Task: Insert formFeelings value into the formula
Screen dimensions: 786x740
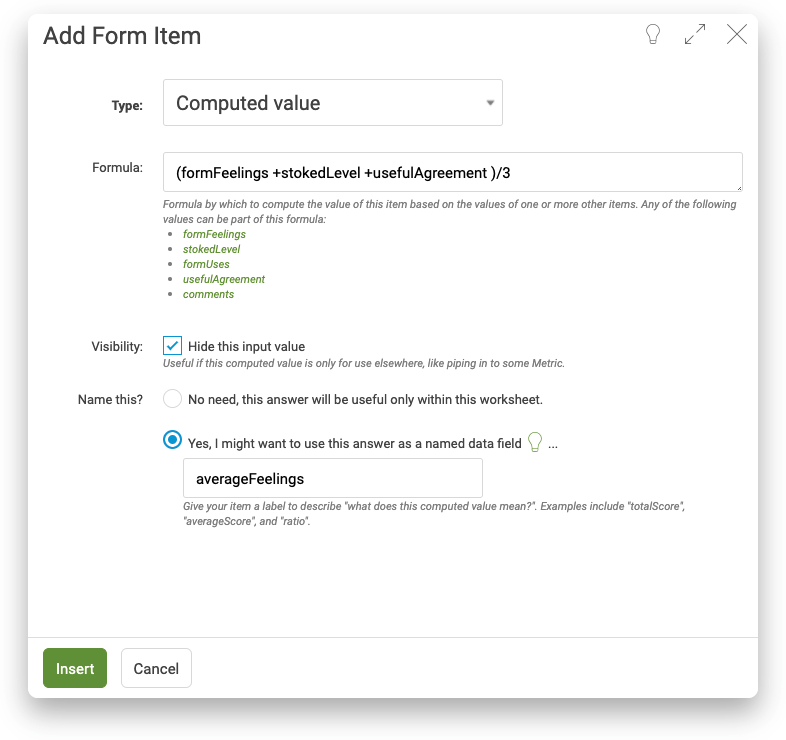Action: click(214, 234)
